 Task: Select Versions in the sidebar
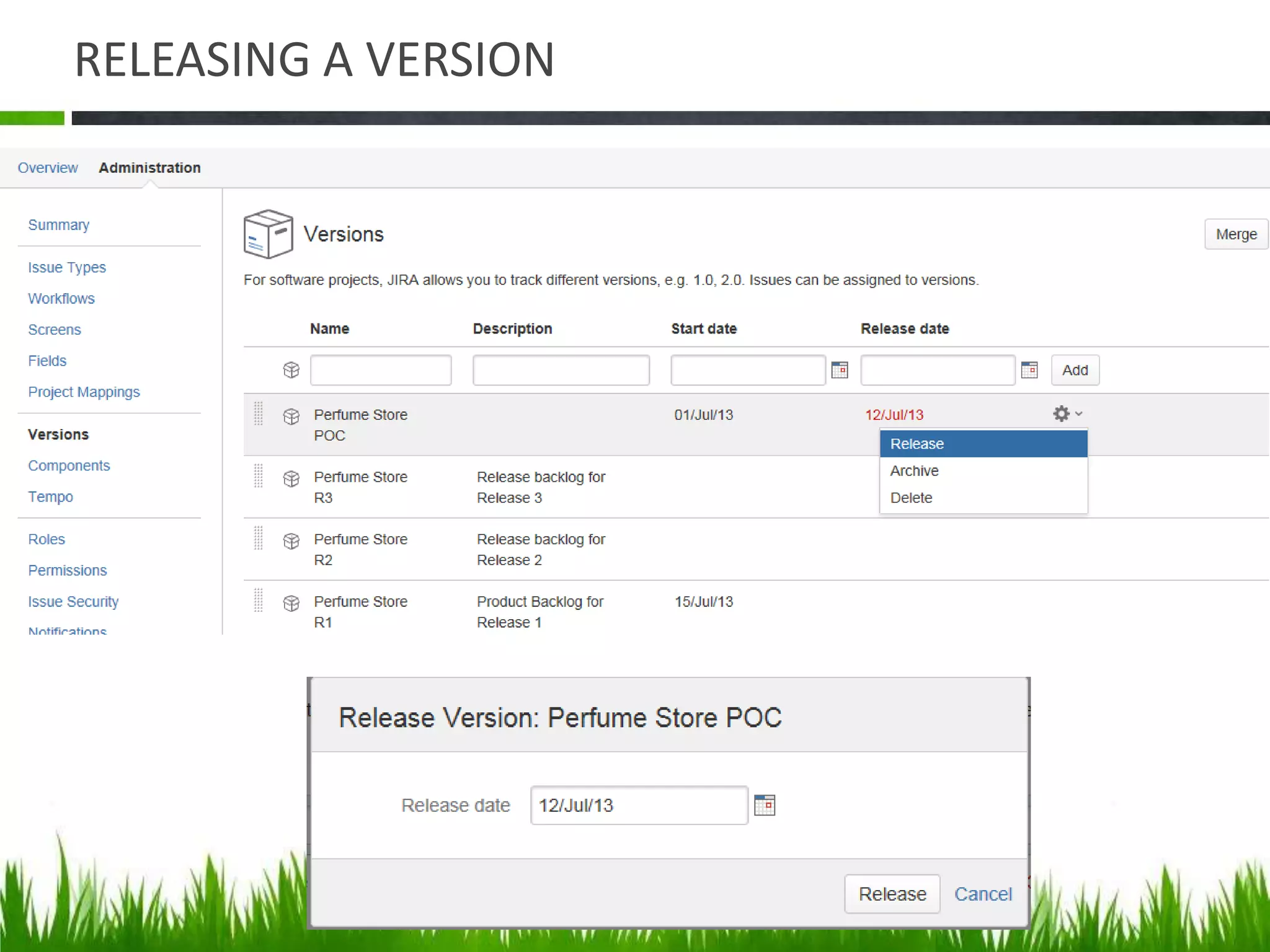click(58, 434)
